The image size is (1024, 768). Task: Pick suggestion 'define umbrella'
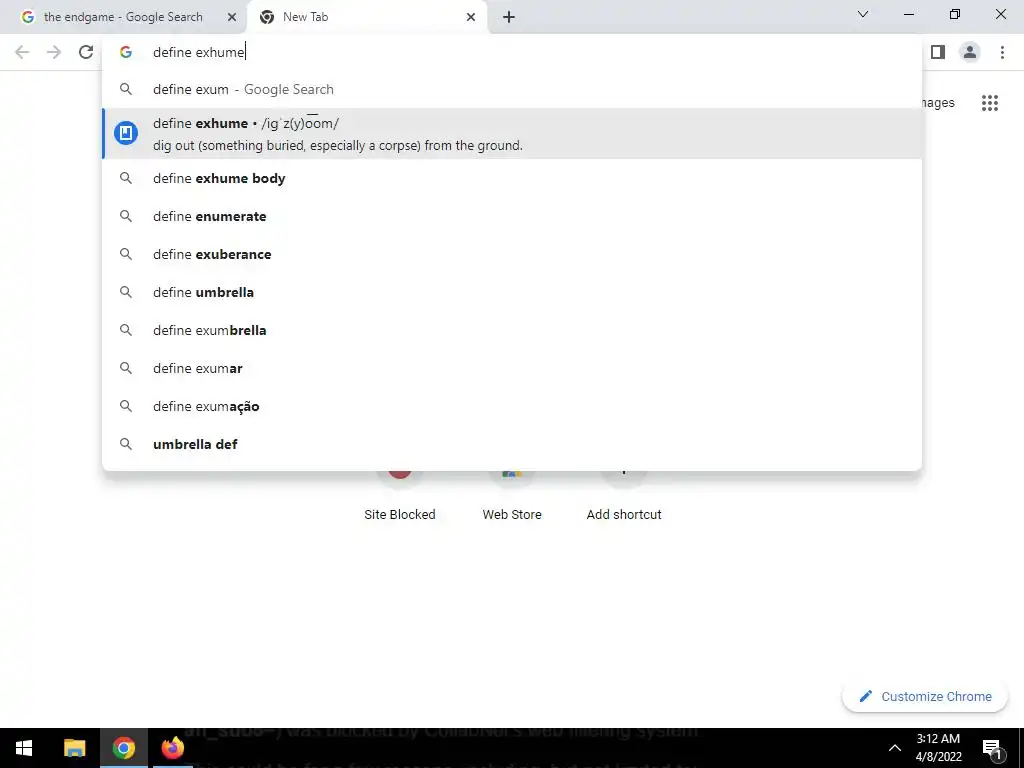pyautogui.click(x=512, y=292)
